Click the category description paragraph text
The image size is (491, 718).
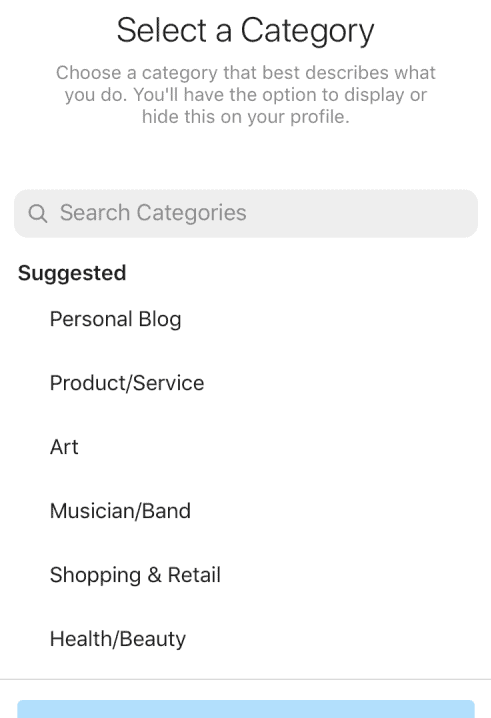[246, 95]
